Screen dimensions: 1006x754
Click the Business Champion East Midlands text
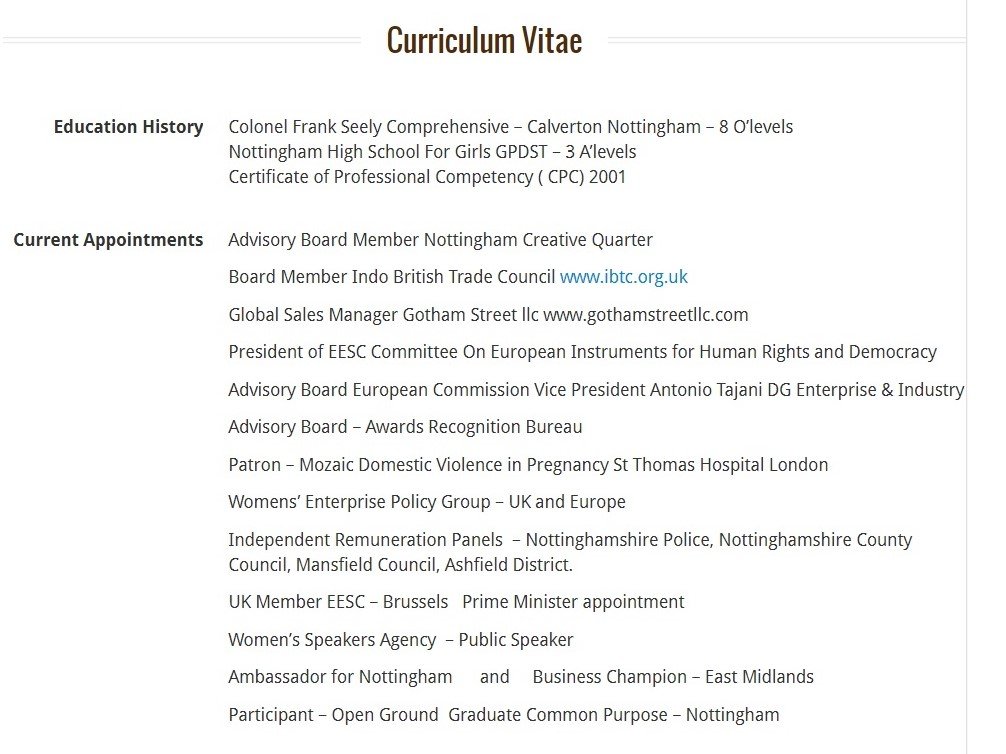(672, 677)
